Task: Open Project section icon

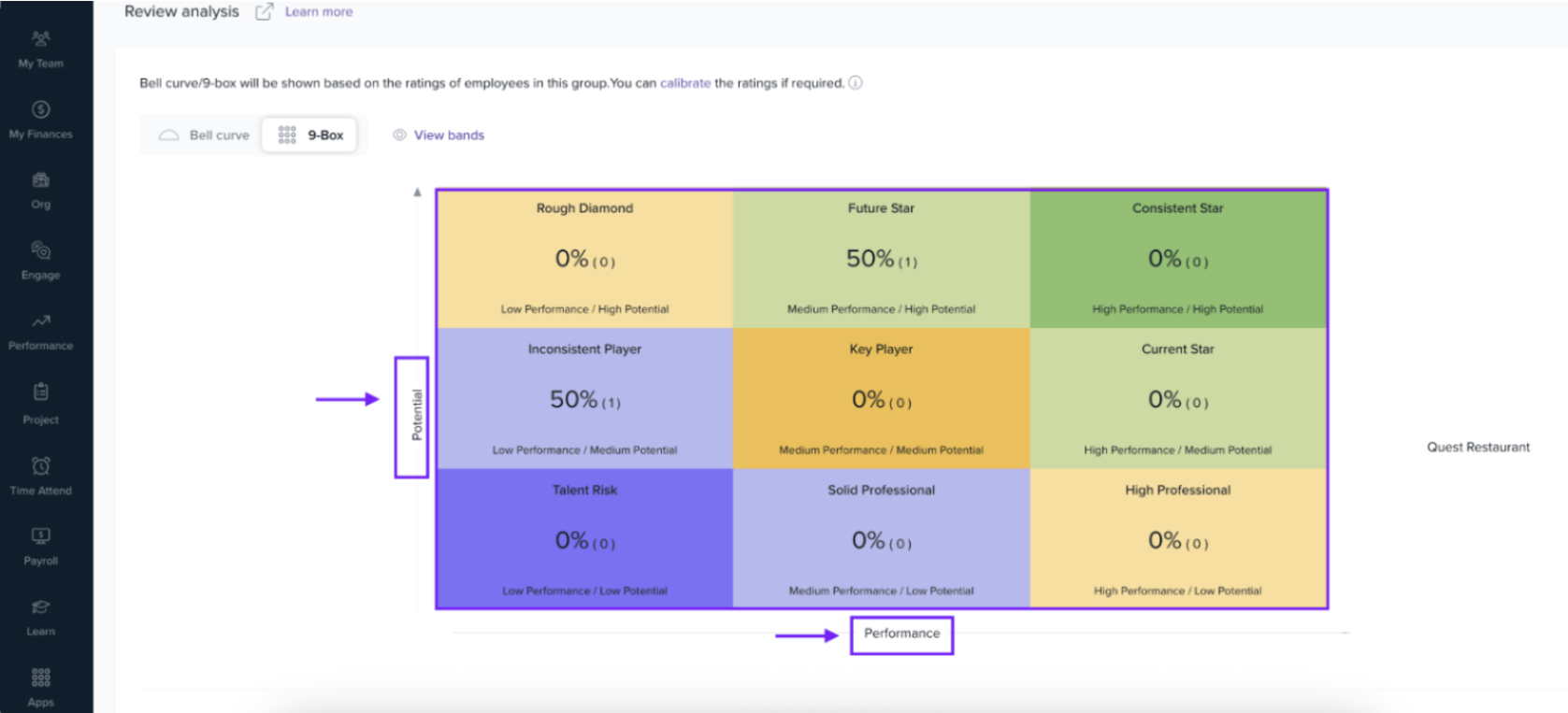Action: click(x=40, y=392)
